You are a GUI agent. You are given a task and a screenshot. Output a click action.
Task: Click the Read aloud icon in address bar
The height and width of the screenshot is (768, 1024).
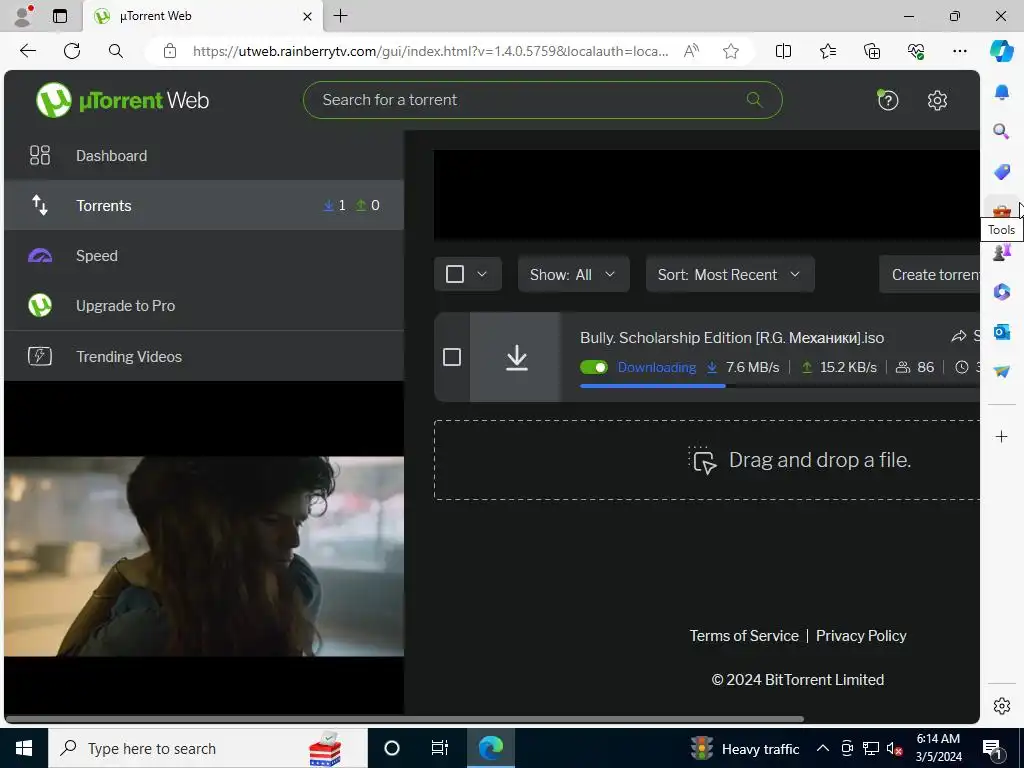[x=691, y=51]
